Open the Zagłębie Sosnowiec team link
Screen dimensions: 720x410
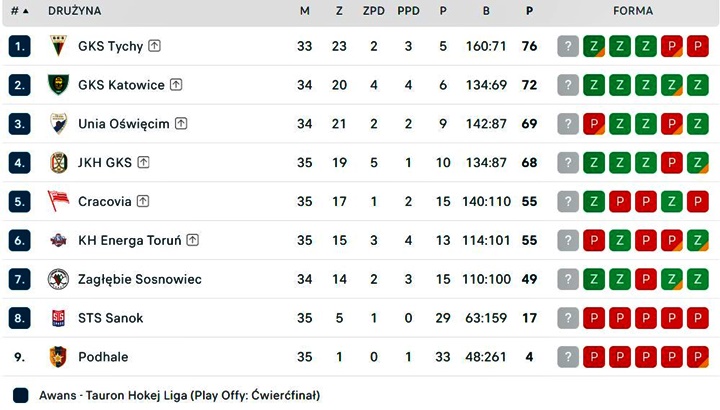(140, 279)
